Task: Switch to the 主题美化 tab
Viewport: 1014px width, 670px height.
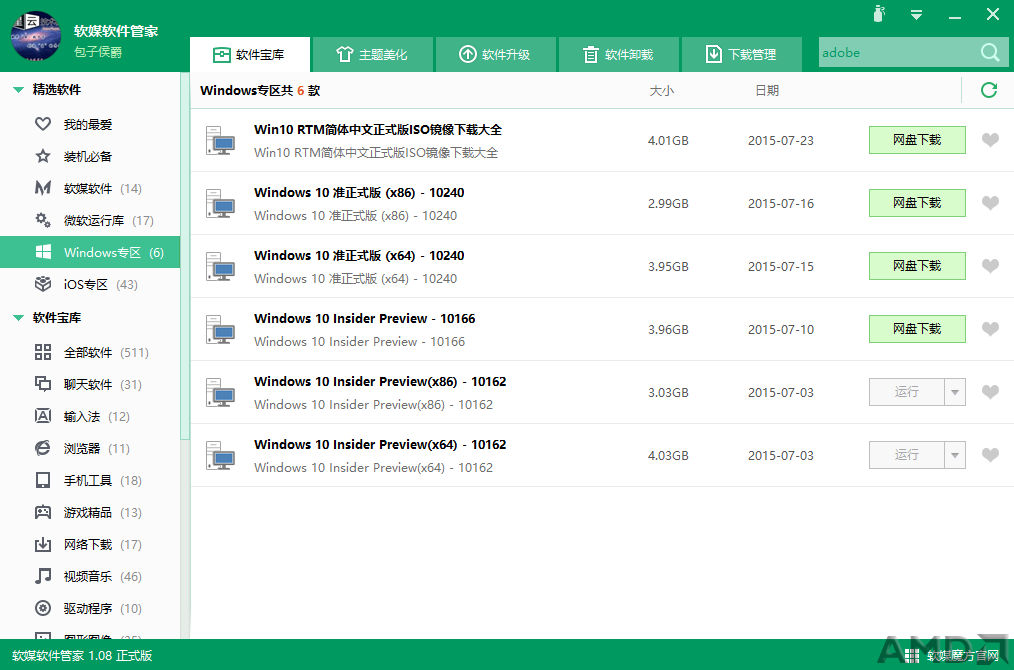Action: point(372,54)
